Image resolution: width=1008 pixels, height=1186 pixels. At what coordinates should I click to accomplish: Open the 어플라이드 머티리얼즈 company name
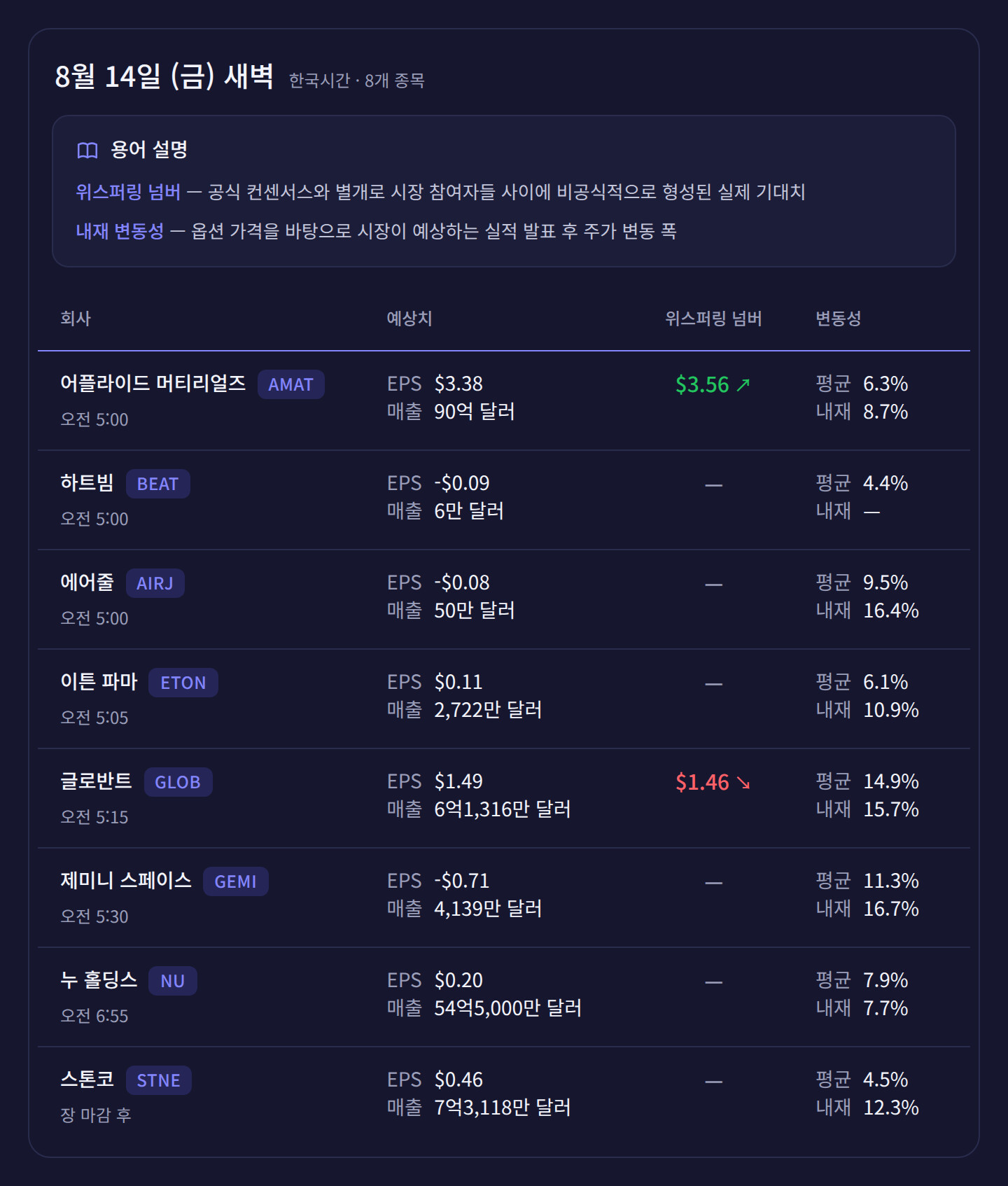(153, 383)
